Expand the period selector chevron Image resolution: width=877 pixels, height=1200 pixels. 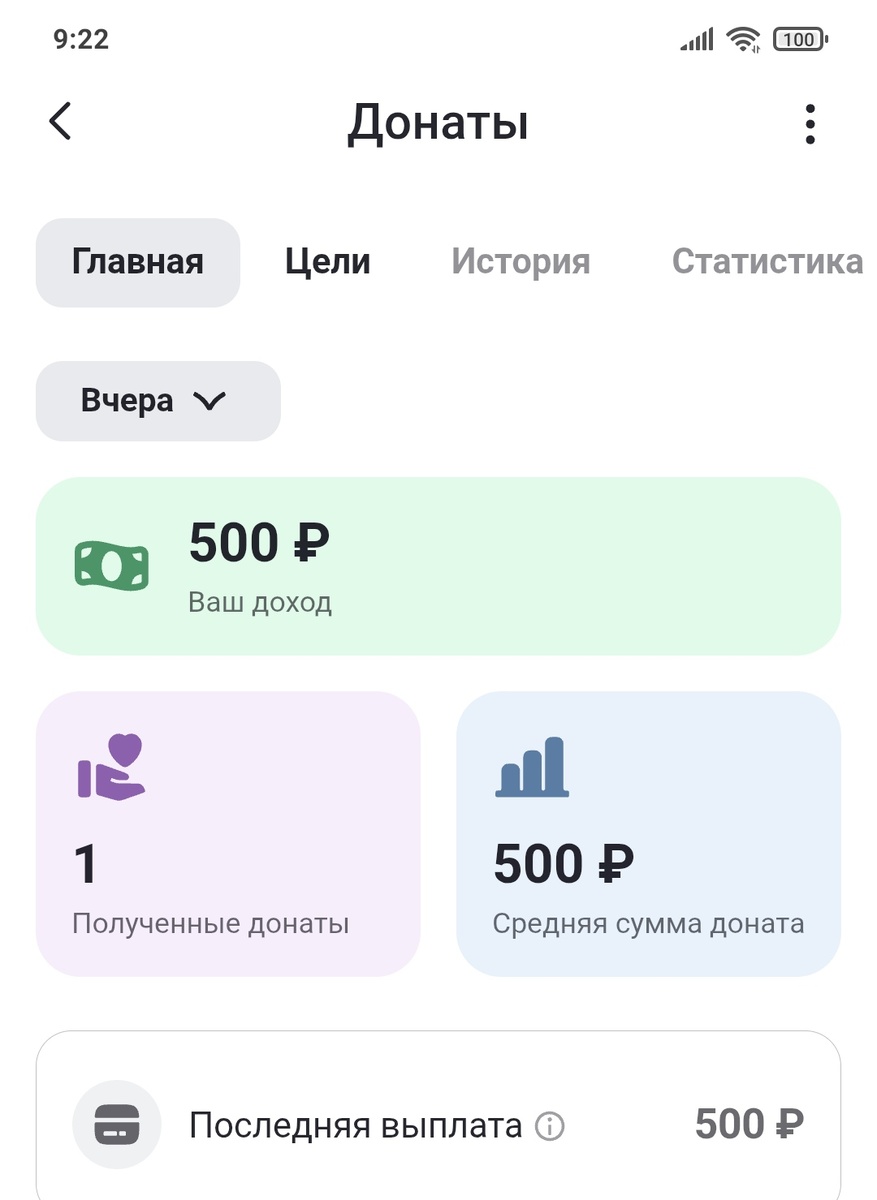[209, 402]
